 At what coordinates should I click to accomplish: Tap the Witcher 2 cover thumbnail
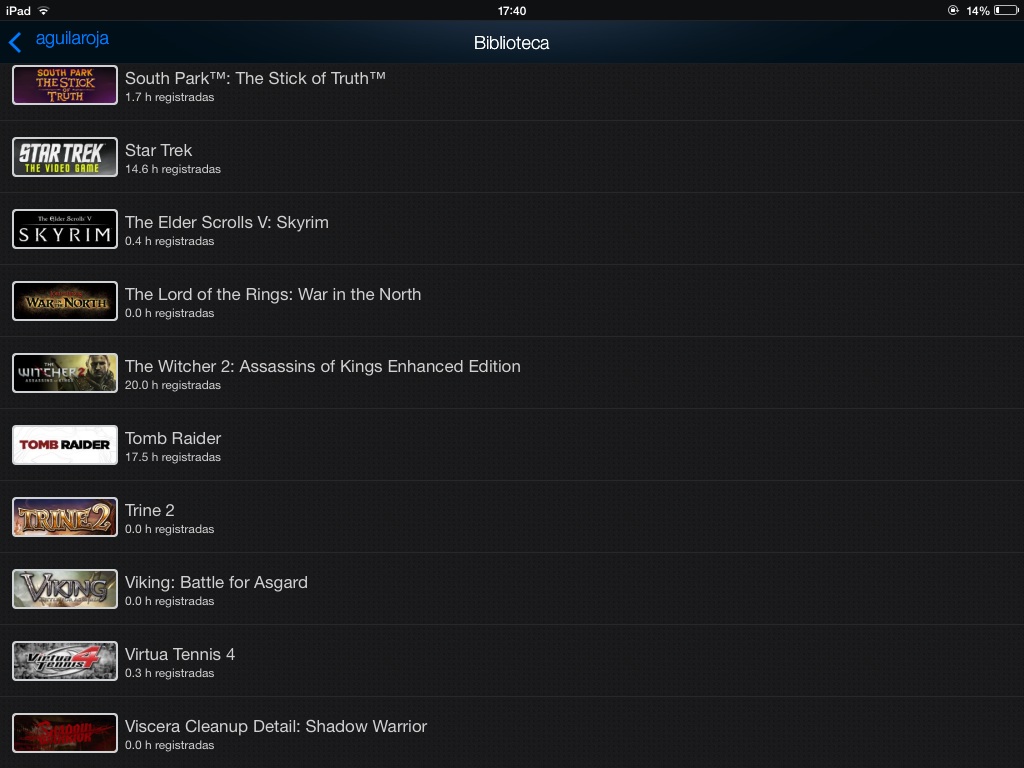tap(65, 373)
